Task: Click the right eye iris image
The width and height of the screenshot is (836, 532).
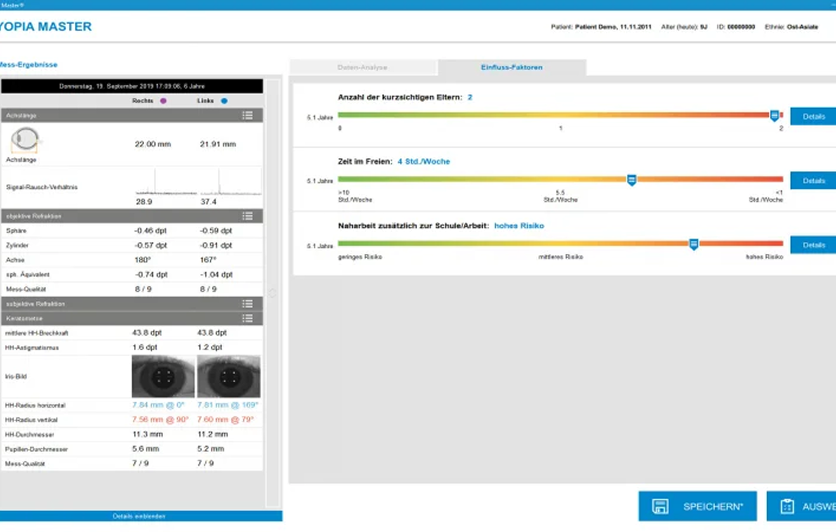Action: (x=163, y=376)
